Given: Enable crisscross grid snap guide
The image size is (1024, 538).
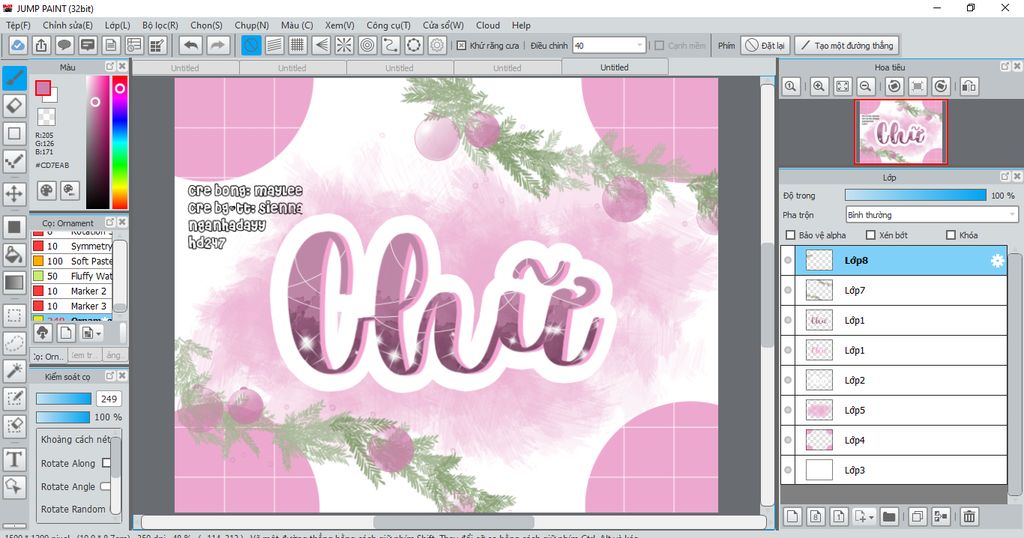Looking at the screenshot, I should tap(298, 46).
